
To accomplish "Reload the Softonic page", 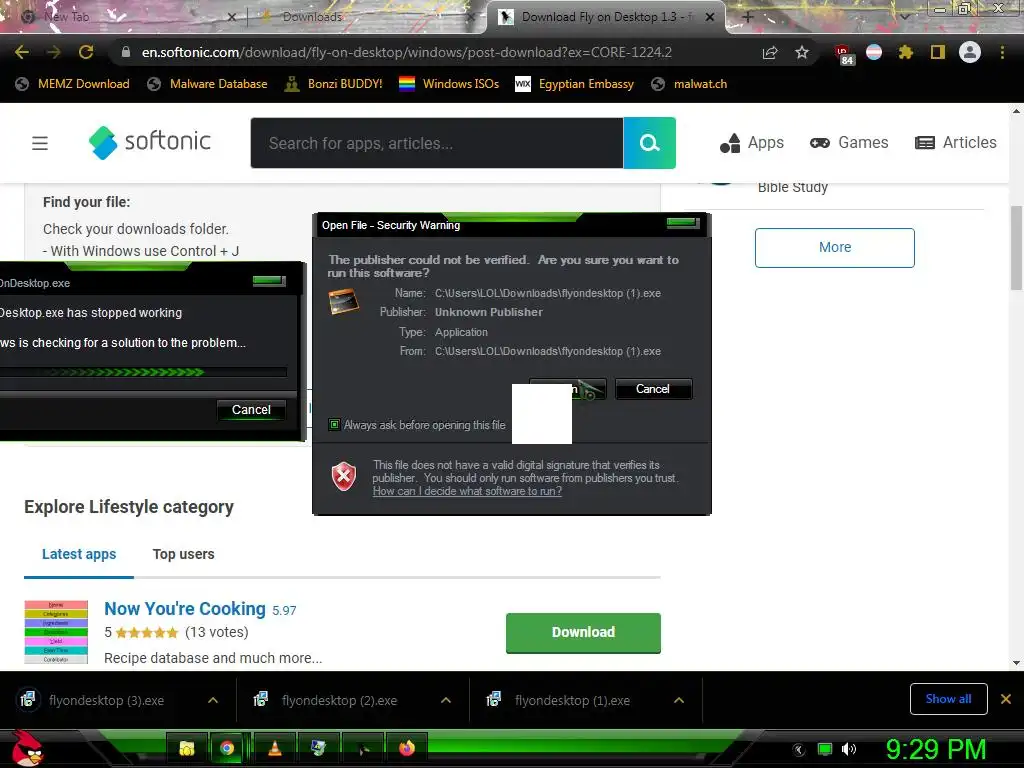I will (86, 52).
